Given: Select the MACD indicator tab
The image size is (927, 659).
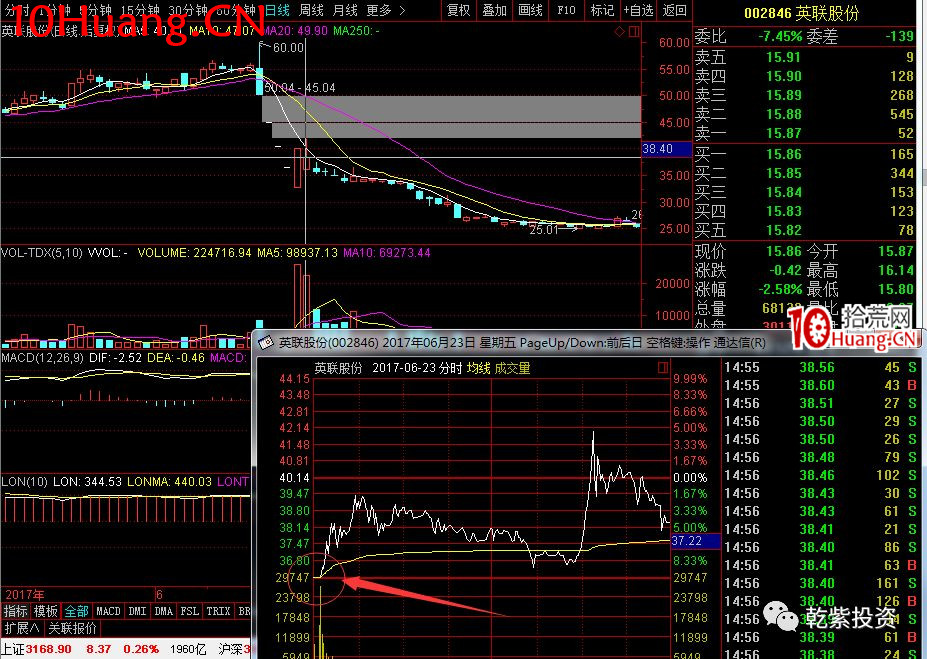Looking at the screenshot, I should [108, 611].
